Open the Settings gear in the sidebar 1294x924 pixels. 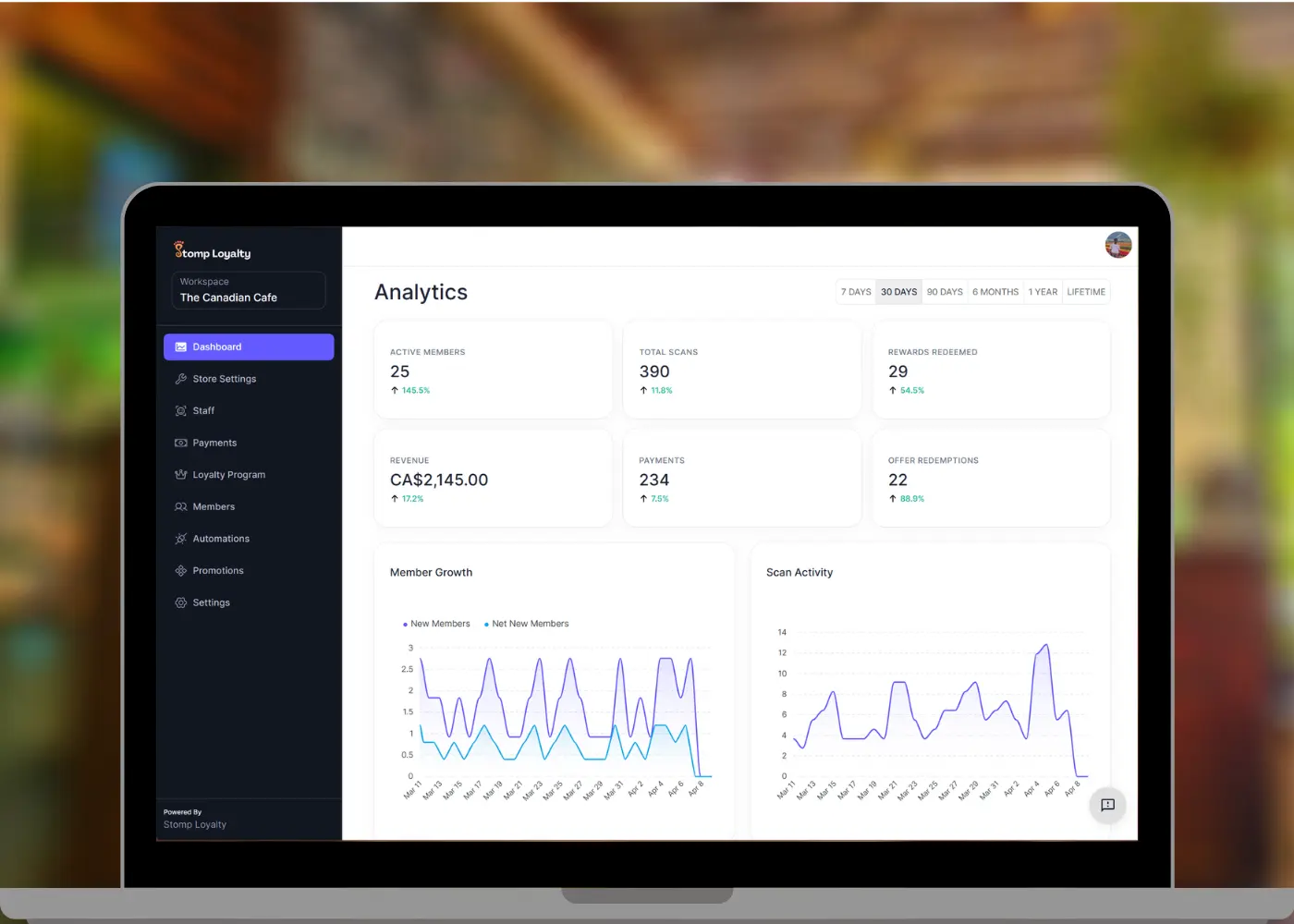point(179,602)
